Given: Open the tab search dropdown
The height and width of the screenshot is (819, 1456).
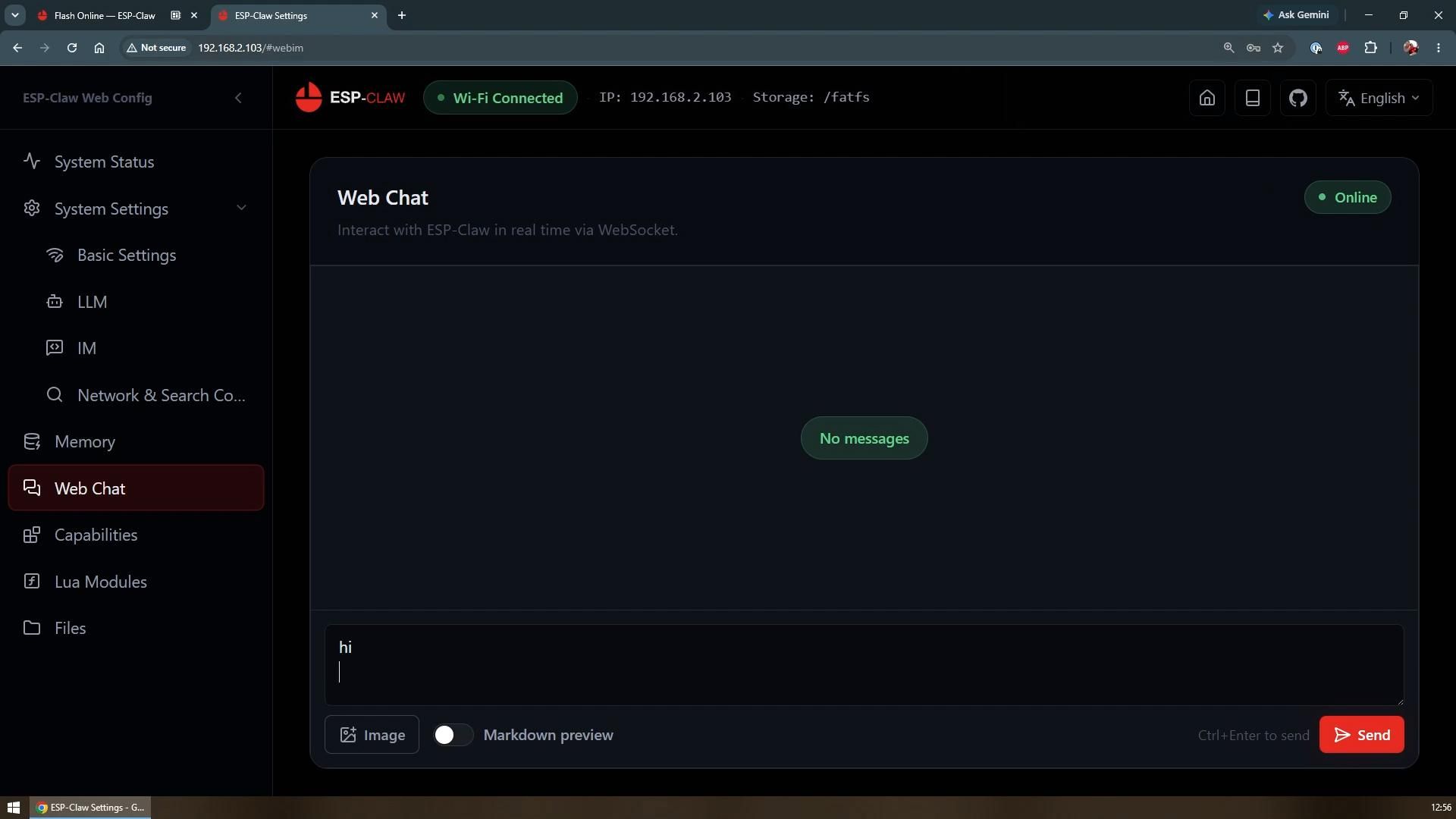Looking at the screenshot, I should point(14,15).
